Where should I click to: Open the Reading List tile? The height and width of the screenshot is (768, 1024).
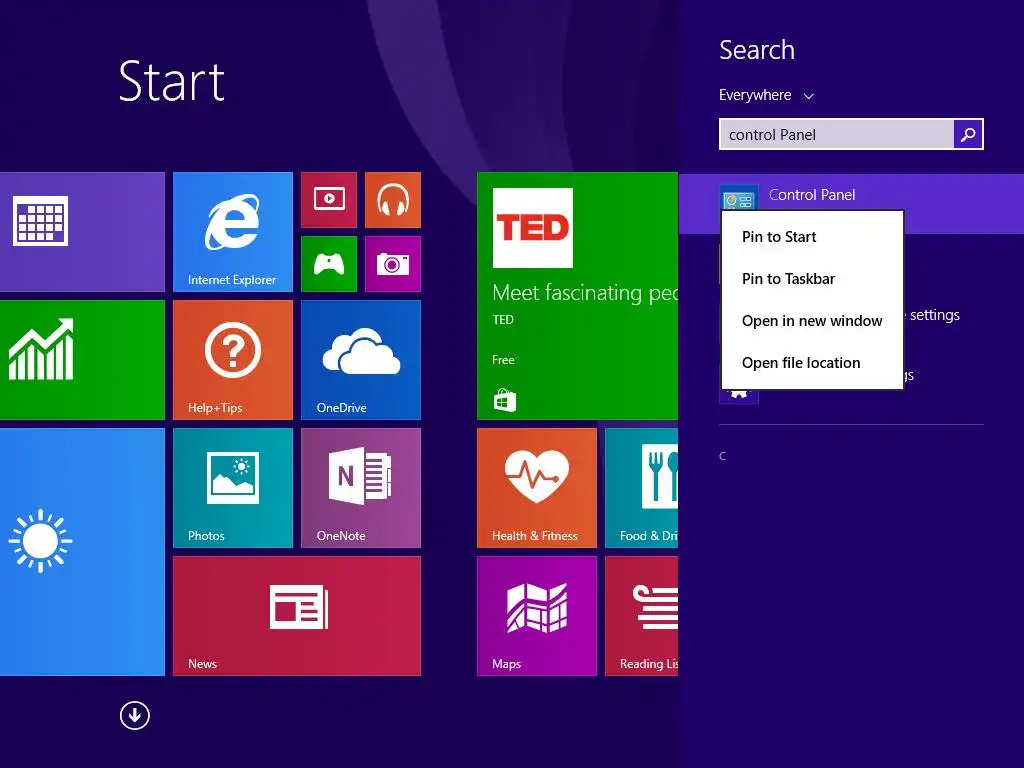tap(641, 616)
